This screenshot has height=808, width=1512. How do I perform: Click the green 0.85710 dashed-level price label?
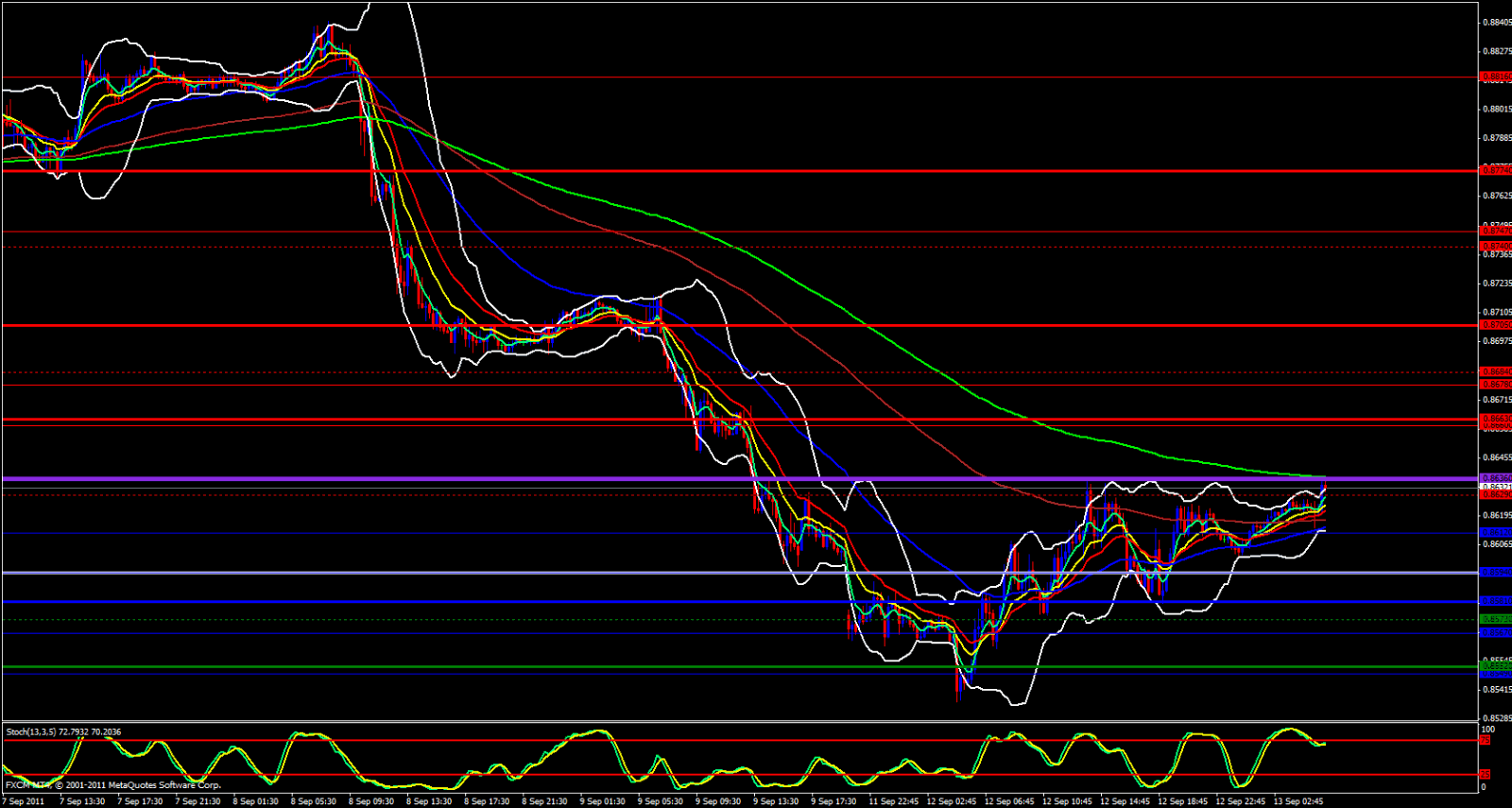coord(1495,620)
